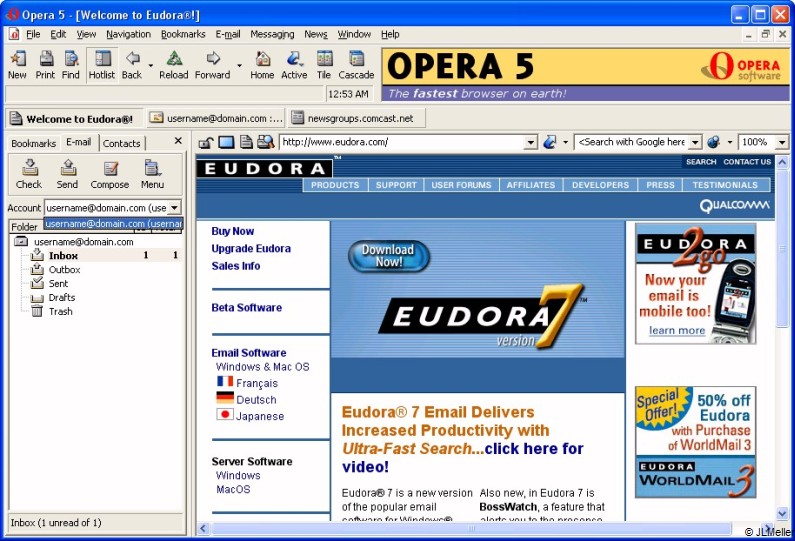The width and height of the screenshot is (795, 541).
Task: Tile the open windows
Action: (x=324, y=65)
